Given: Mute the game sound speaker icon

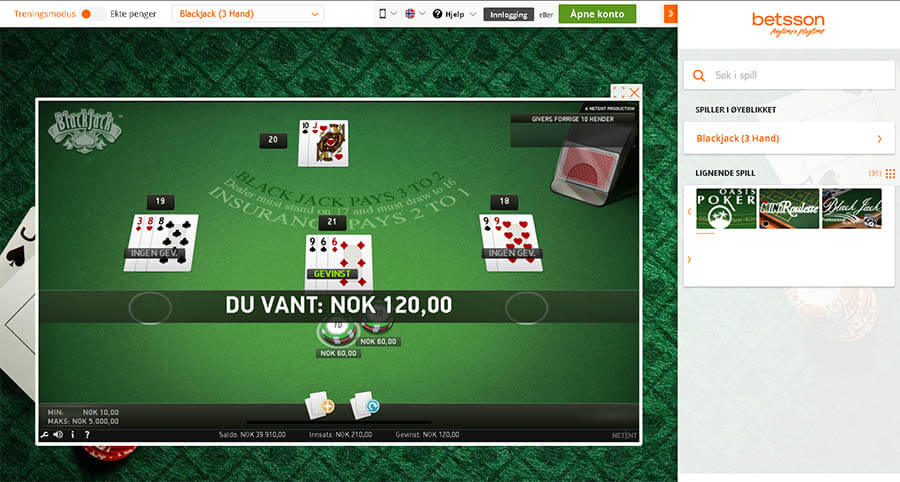Looking at the screenshot, I should [58, 435].
